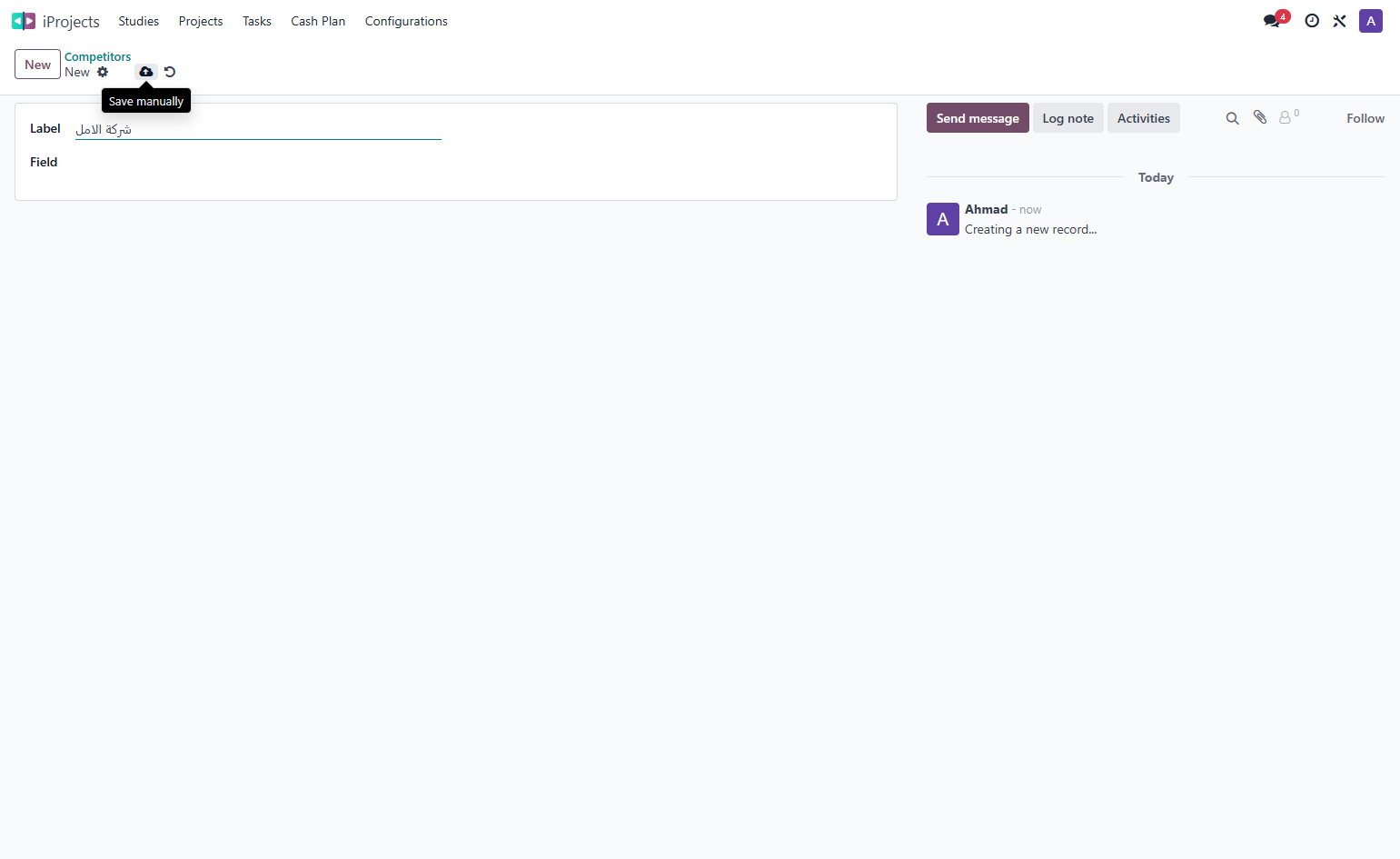Open the gear actions menu
This screenshot has height=859, width=1400.
tap(103, 72)
